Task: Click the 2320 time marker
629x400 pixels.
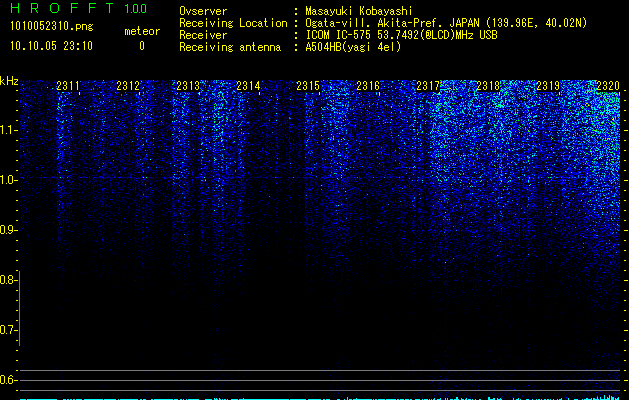Action: click(x=608, y=86)
